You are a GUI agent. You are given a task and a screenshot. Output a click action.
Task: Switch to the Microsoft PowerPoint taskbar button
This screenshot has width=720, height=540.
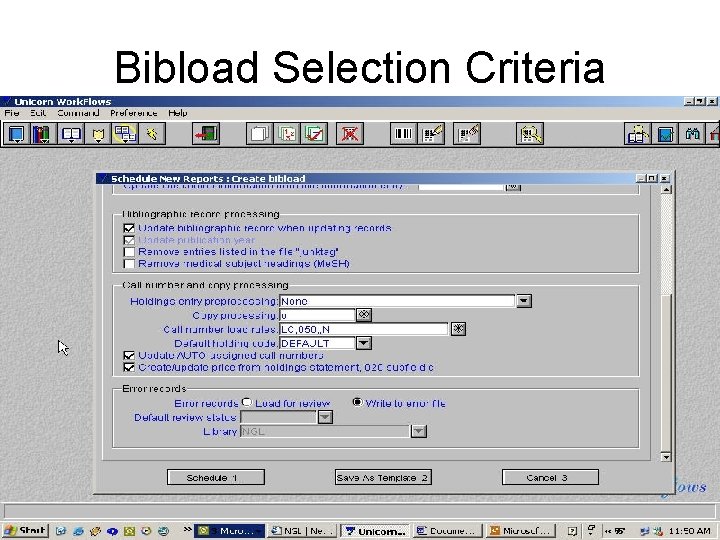tap(521, 531)
